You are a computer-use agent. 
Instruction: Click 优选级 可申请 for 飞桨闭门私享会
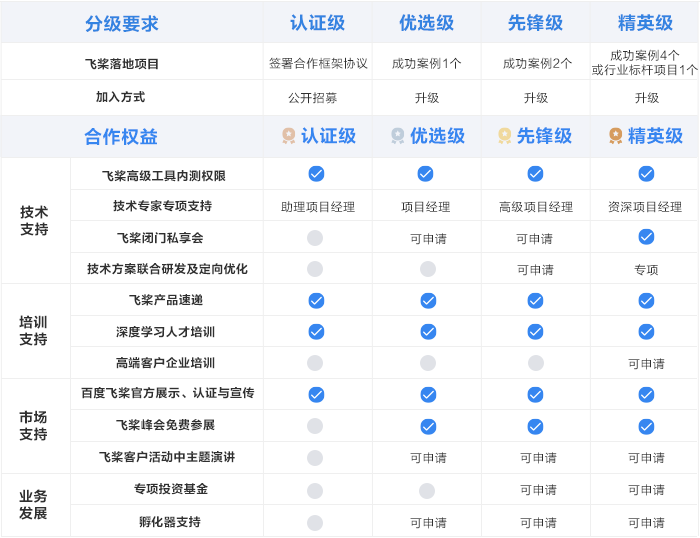pyautogui.click(x=428, y=239)
